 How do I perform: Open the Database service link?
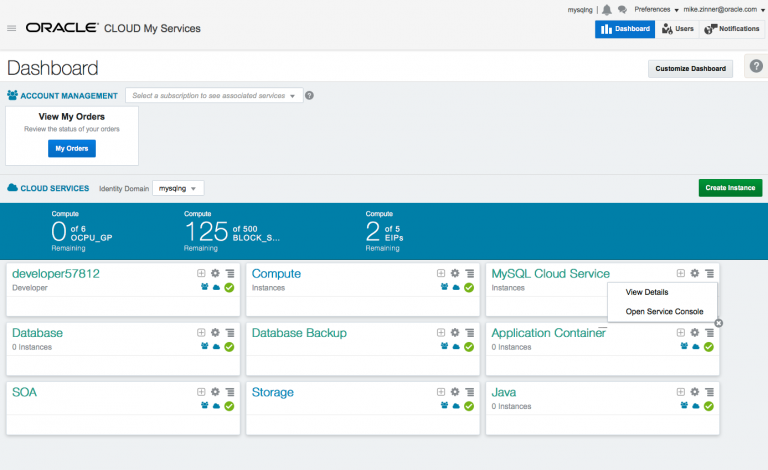tap(37, 333)
